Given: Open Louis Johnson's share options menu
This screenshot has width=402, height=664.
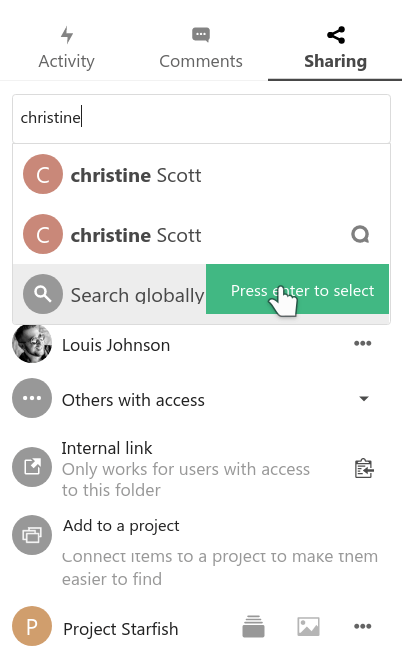Looking at the screenshot, I should pos(363,343).
